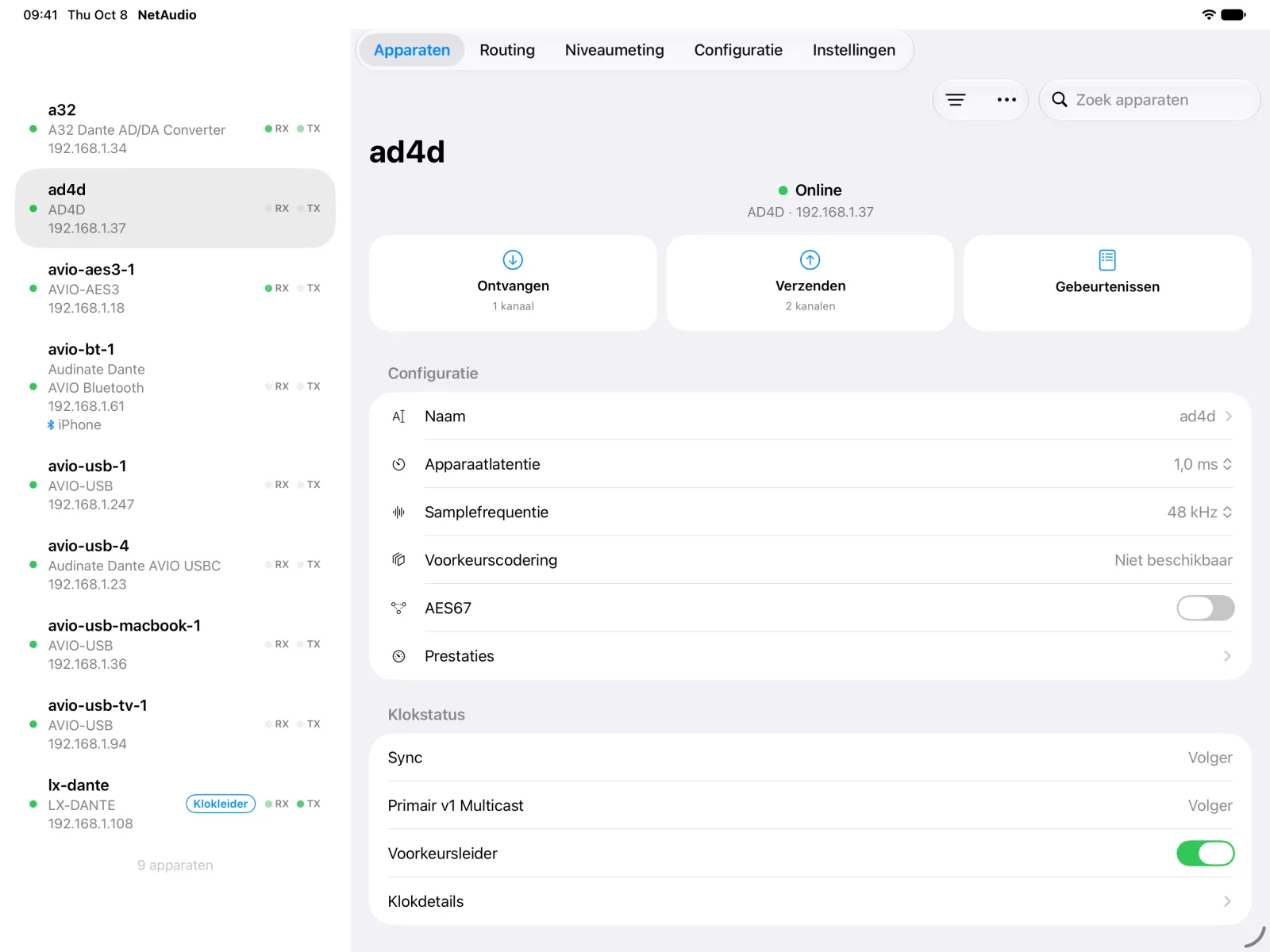Screen dimensions: 1270x952
Task: Click the Bluetooth icon beside iPhone
Action: 51,425
